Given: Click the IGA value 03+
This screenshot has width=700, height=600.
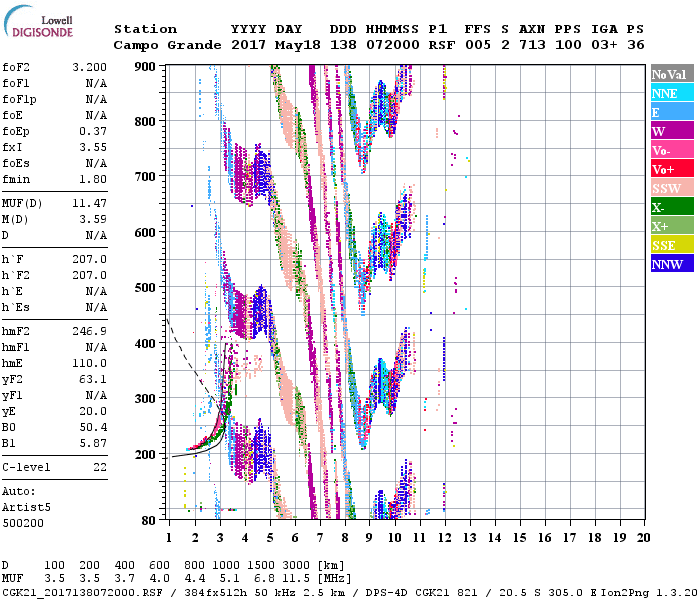Looking at the screenshot, I should (604, 45).
